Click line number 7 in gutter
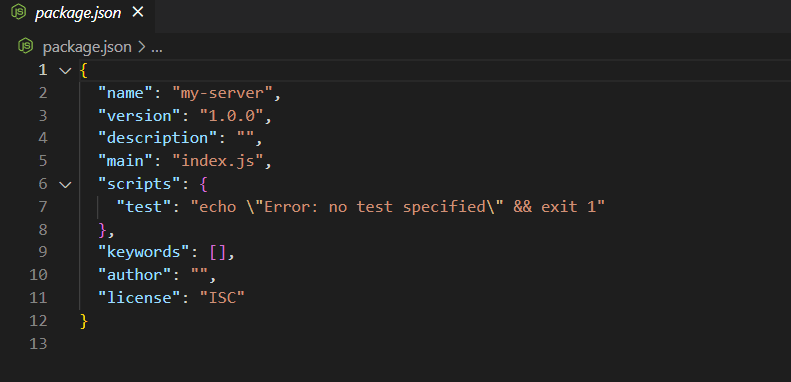 coord(42,207)
